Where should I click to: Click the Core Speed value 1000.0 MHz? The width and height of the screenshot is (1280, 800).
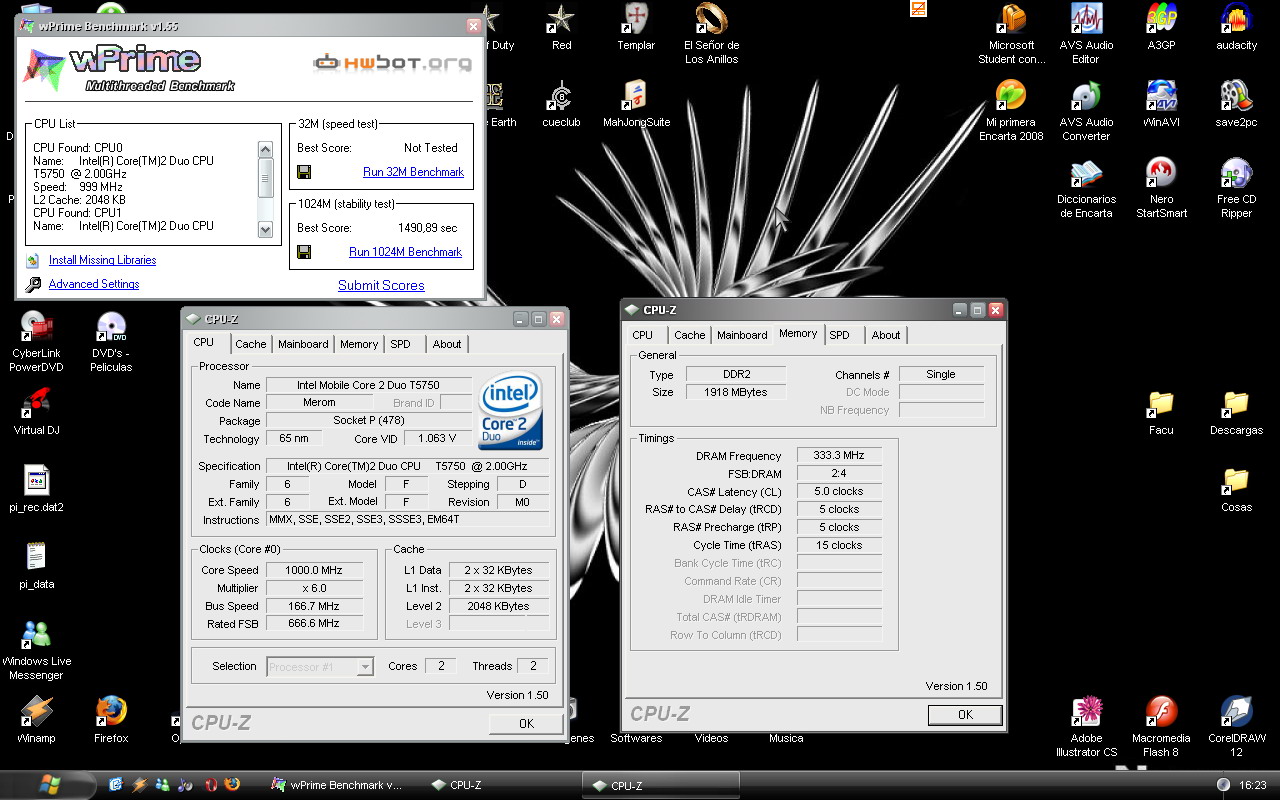pyautogui.click(x=313, y=570)
